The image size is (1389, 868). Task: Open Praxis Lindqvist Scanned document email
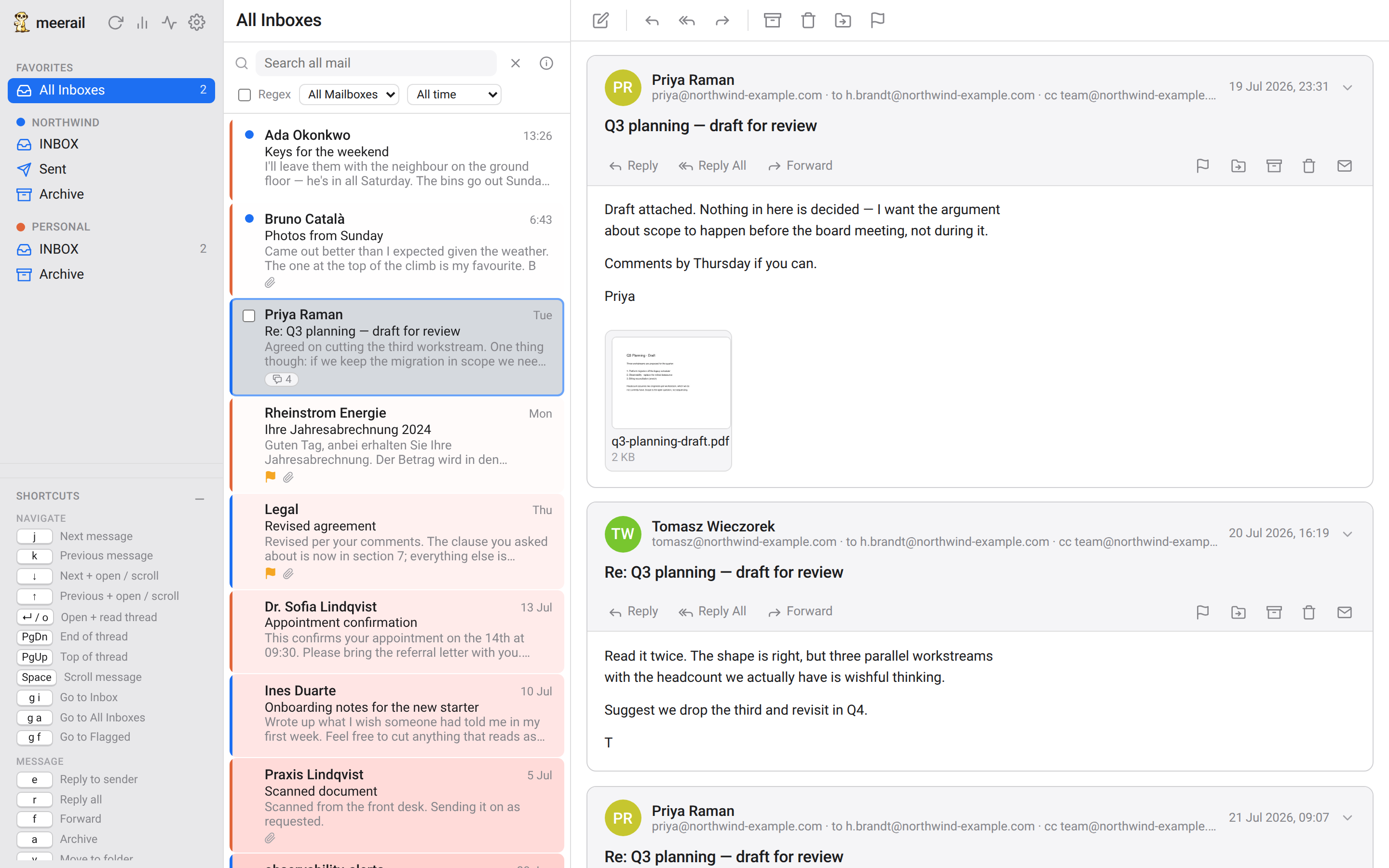pos(396,805)
